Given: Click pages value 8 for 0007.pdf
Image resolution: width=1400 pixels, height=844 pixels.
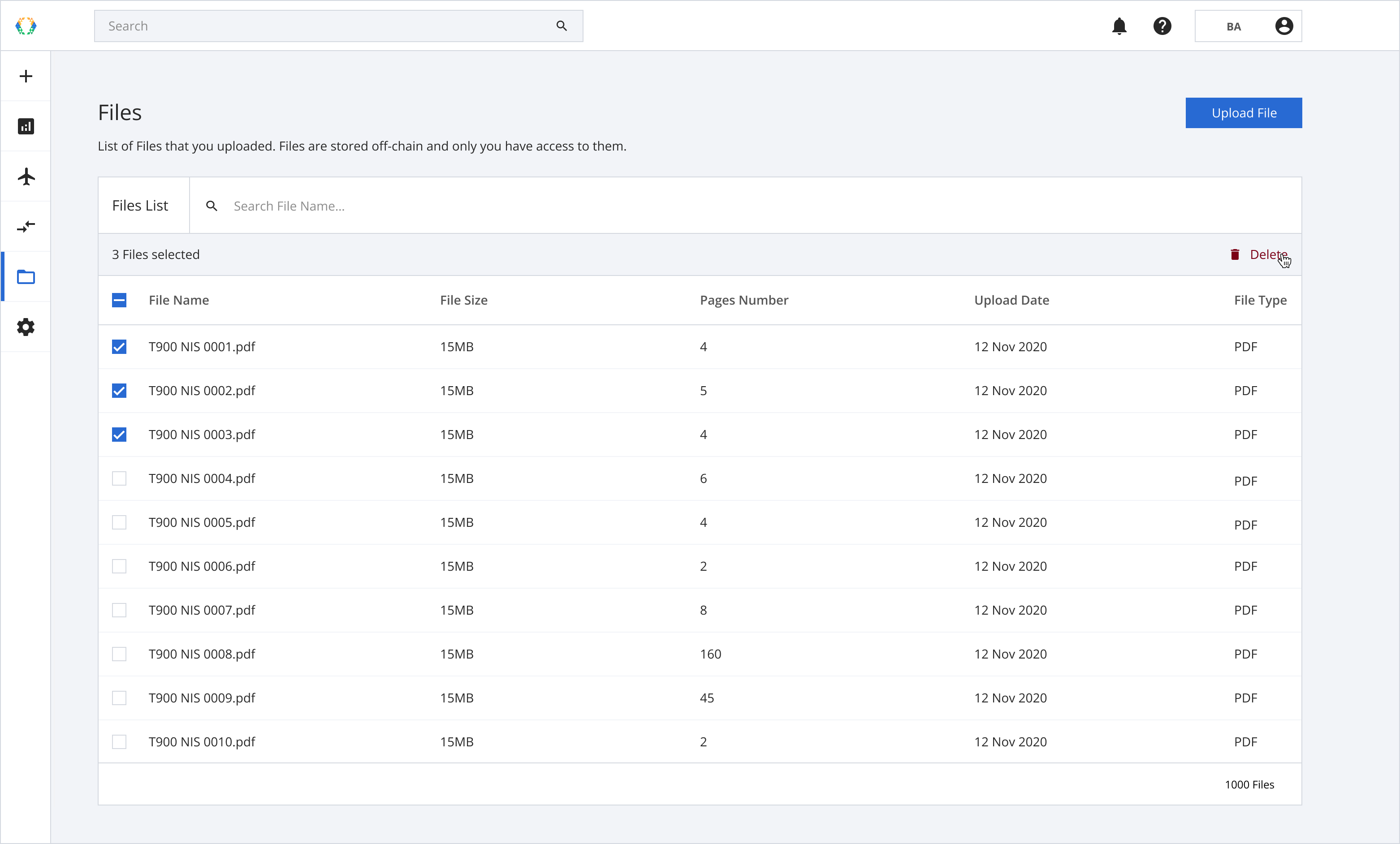Looking at the screenshot, I should 703,610.
